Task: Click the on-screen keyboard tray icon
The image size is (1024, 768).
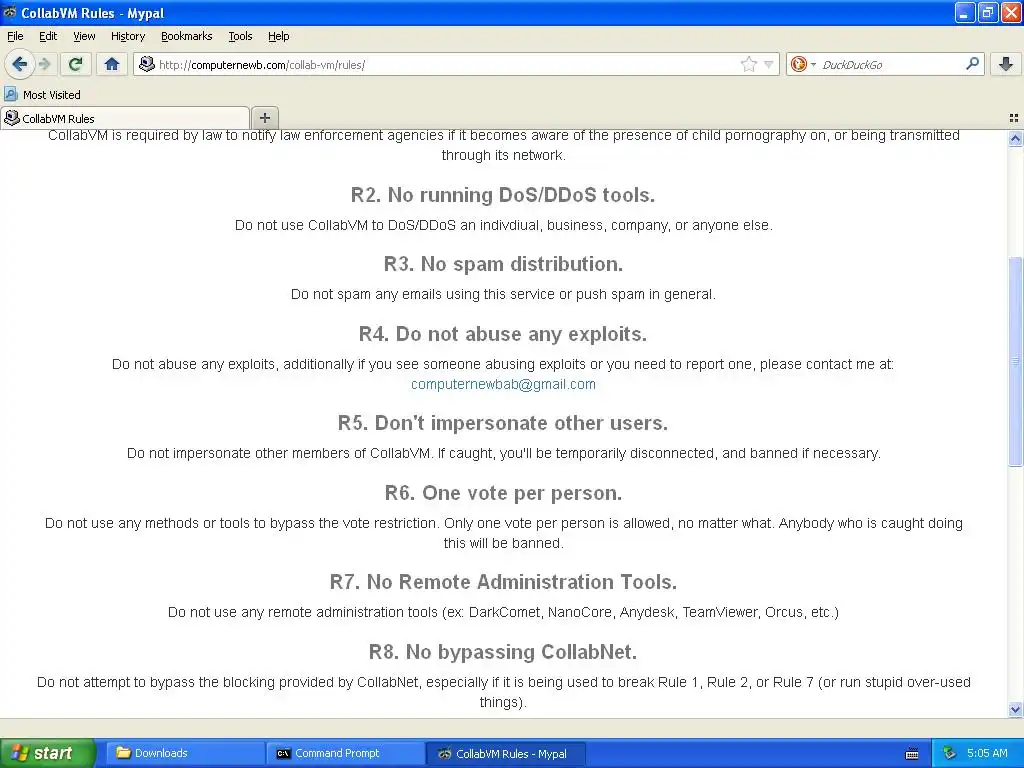Action: click(x=912, y=754)
